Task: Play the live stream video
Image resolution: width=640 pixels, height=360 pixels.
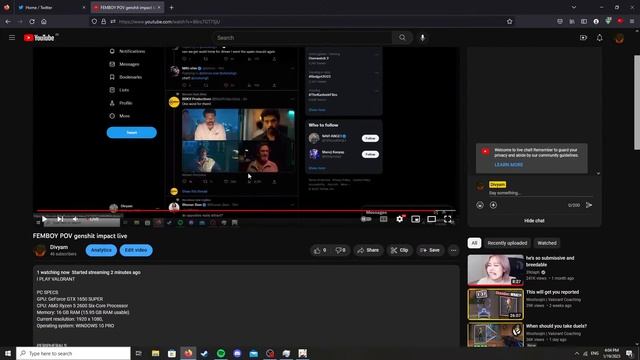Action: tap(44, 219)
